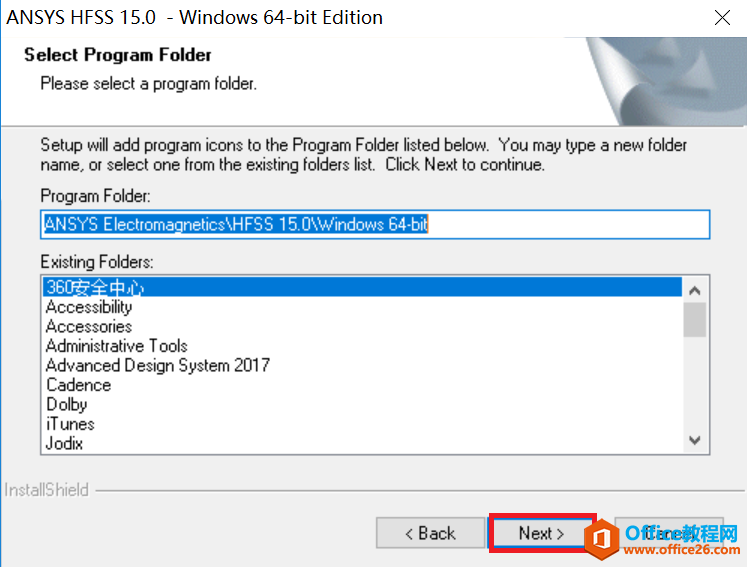Select the Cadence folder entry
Screen dimensions: 747x567
[78, 385]
